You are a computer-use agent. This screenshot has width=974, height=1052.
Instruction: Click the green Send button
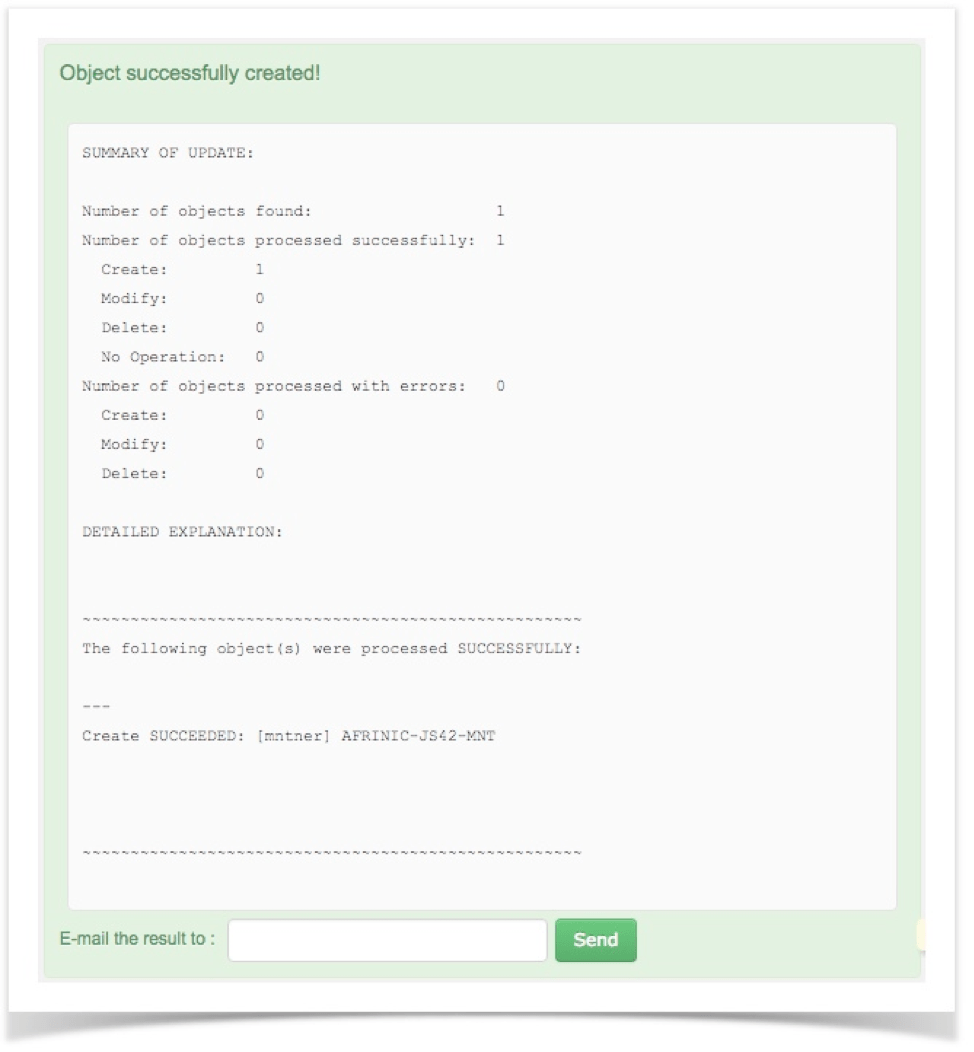[x=595, y=939]
